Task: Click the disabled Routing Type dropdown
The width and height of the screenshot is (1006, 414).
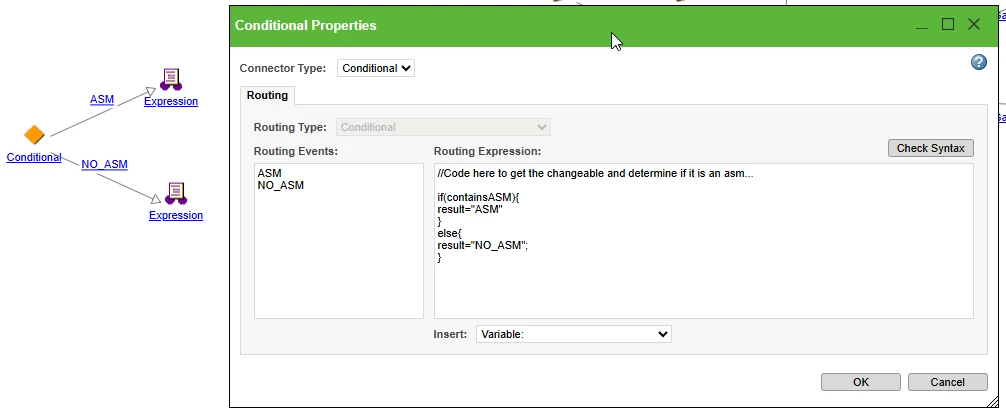Action: pos(443,127)
